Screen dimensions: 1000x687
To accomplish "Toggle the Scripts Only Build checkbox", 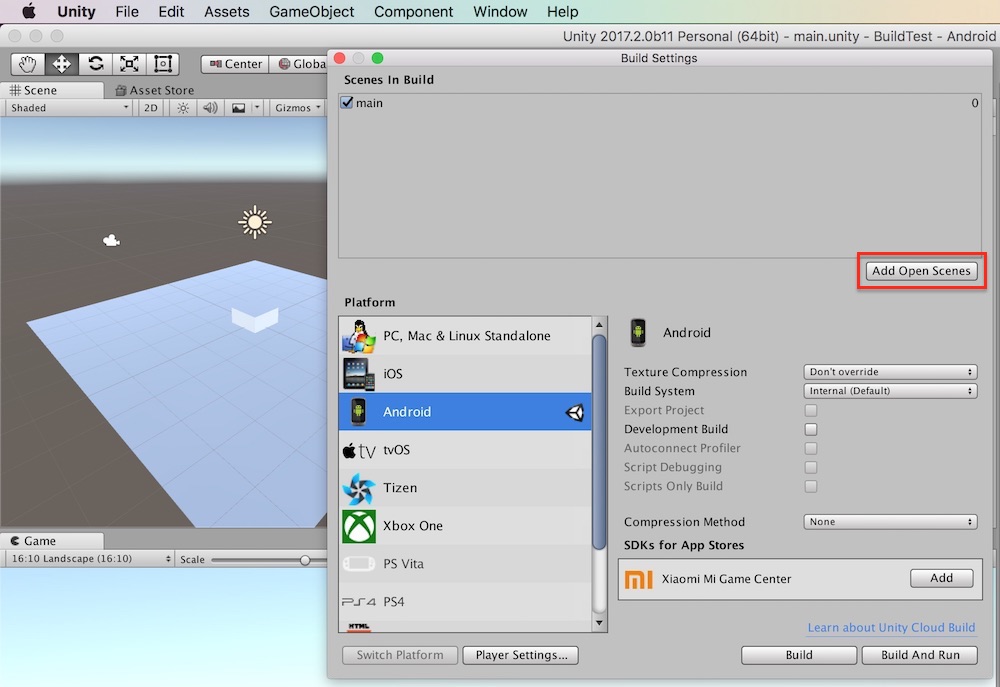I will pyautogui.click(x=811, y=486).
